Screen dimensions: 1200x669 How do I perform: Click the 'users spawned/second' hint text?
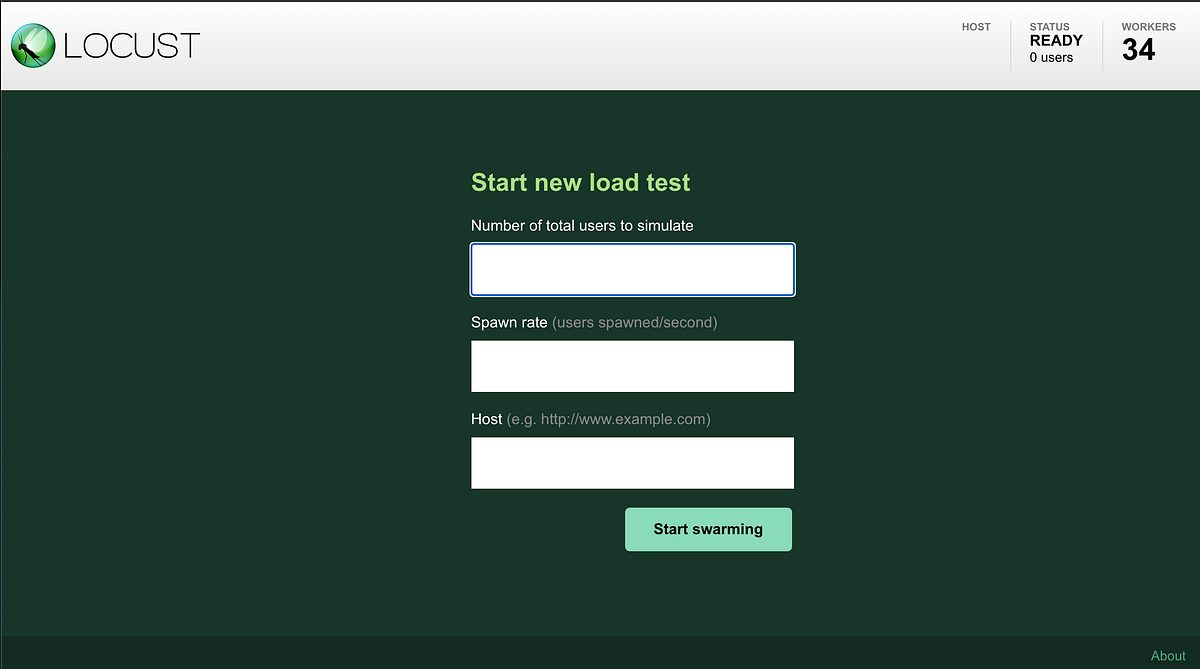pos(634,322)
